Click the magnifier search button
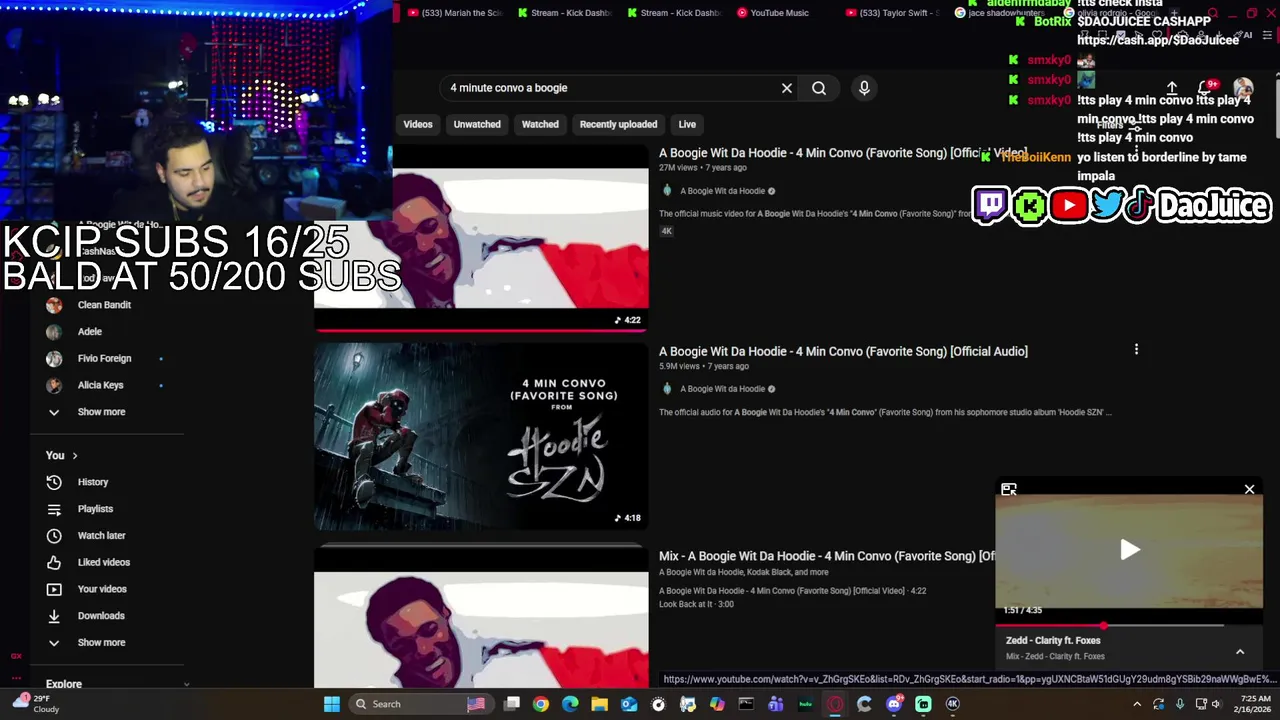1280x720 pixels. click(819, 88)
